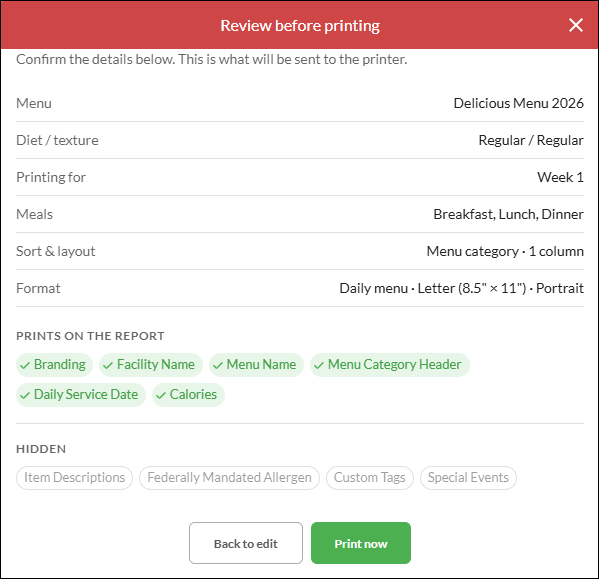Select the Facility Name chip
The height and width of the screenshot is (579, 599).
151,365
